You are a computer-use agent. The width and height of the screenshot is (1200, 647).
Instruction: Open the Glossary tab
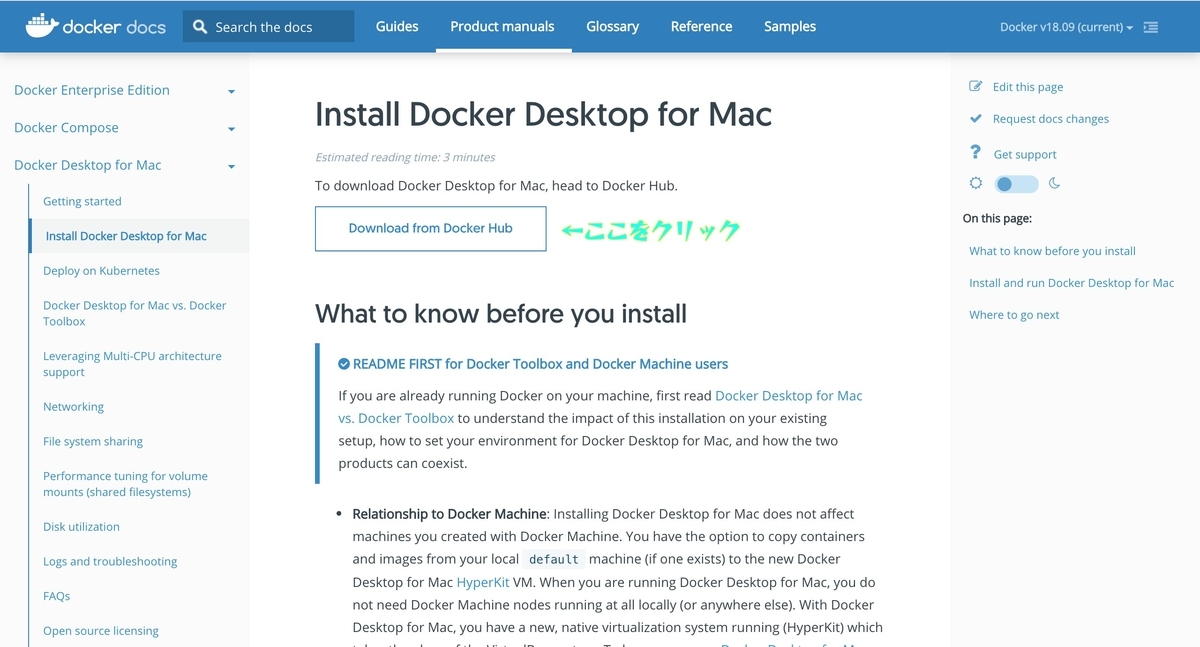pyautogui.click(x=612, y=26)
